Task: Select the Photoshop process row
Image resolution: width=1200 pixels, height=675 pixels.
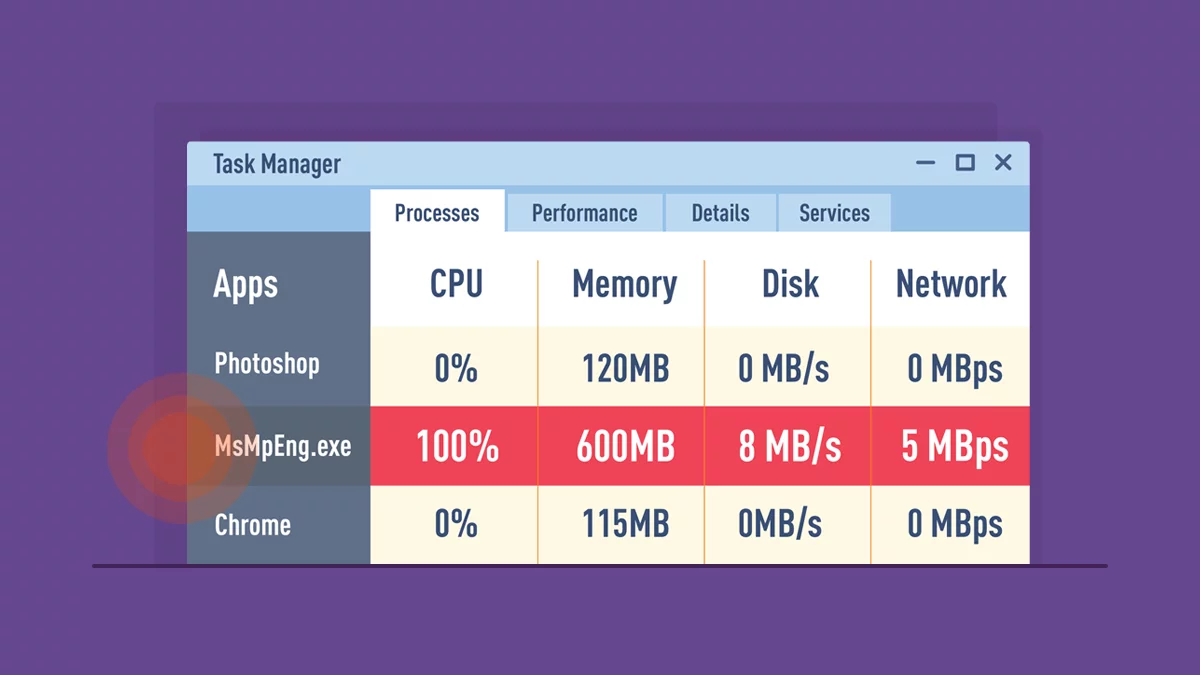Action: [267, 363]
